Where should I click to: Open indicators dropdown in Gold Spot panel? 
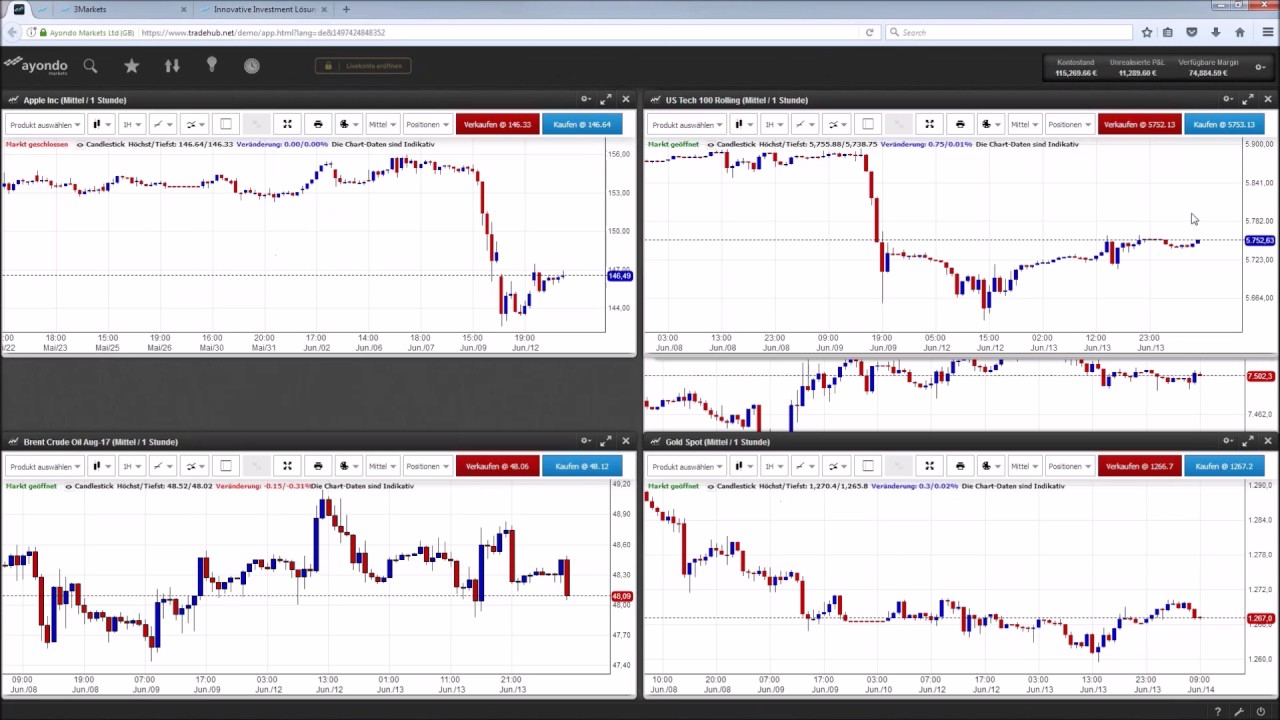click(x=836, y=466)
